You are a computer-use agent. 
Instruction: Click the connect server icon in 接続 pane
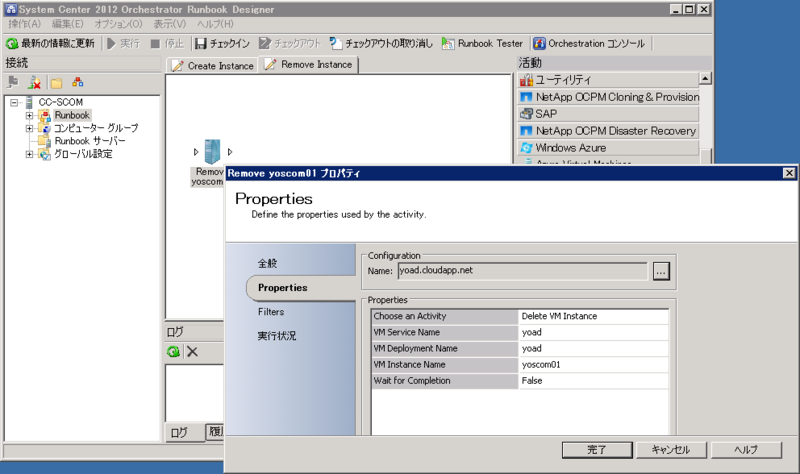[x=13, y=82]
